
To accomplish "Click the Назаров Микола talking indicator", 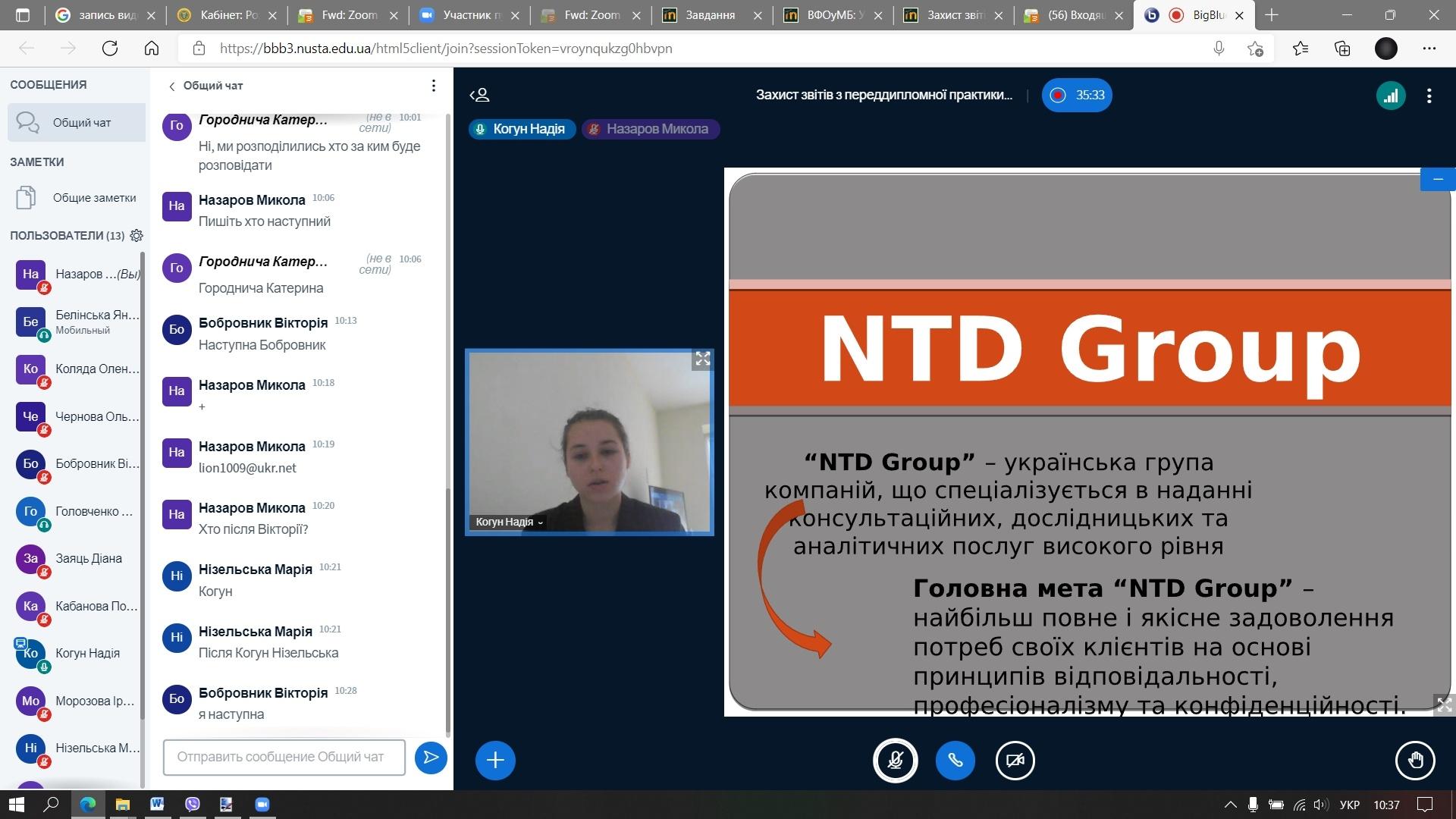I will [650, 129].
